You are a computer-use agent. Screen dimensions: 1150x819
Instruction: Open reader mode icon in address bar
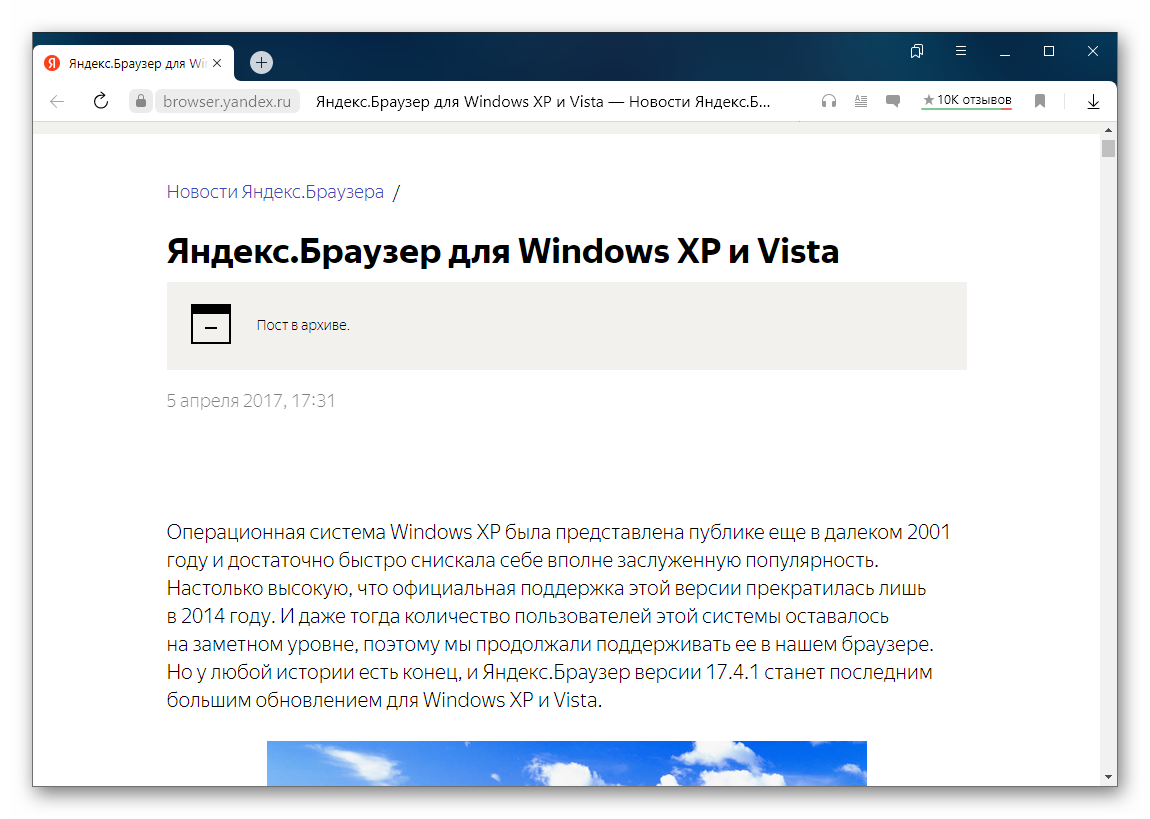[x=861, y=101]
